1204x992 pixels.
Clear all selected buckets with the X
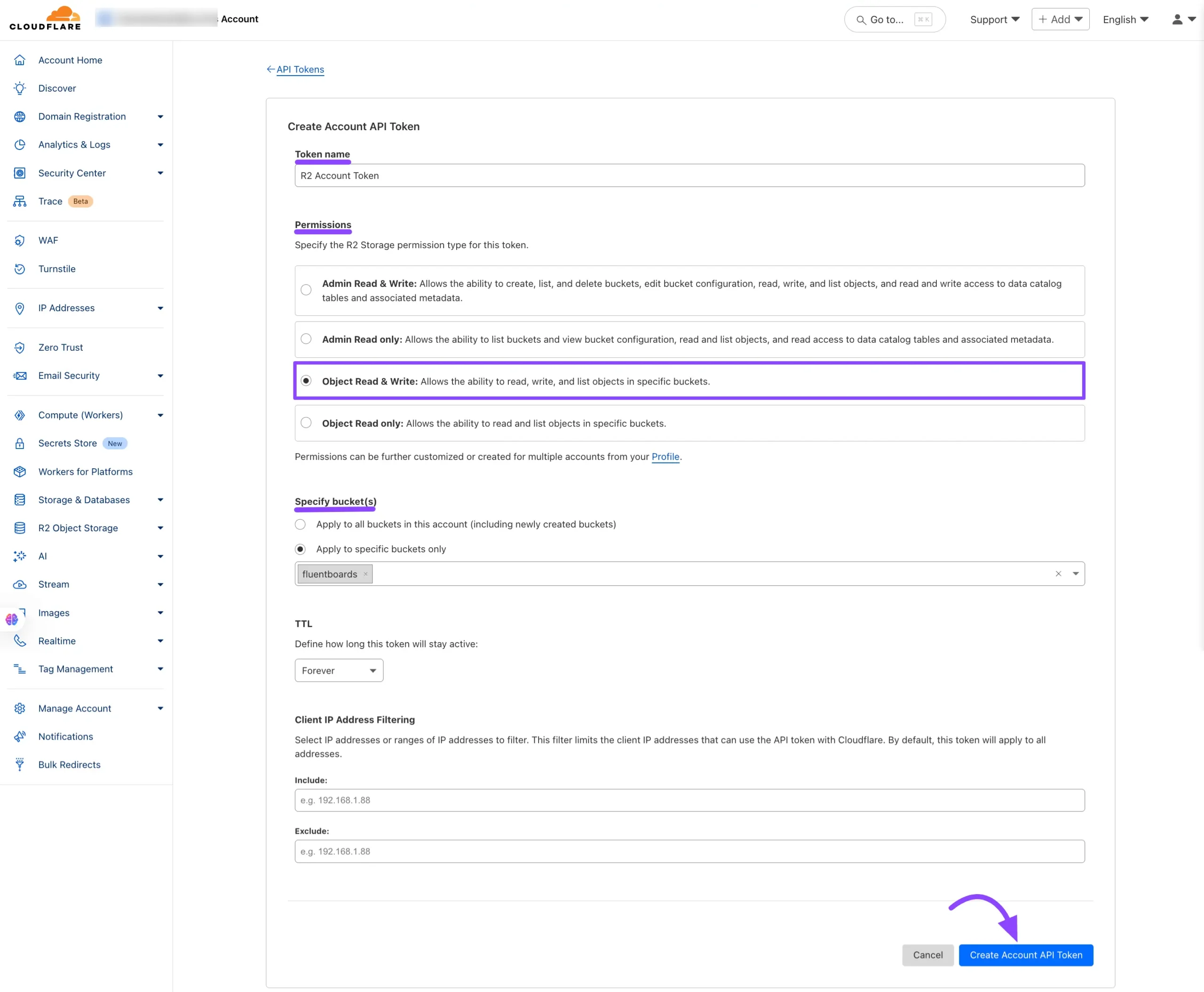click(1058, 574)
